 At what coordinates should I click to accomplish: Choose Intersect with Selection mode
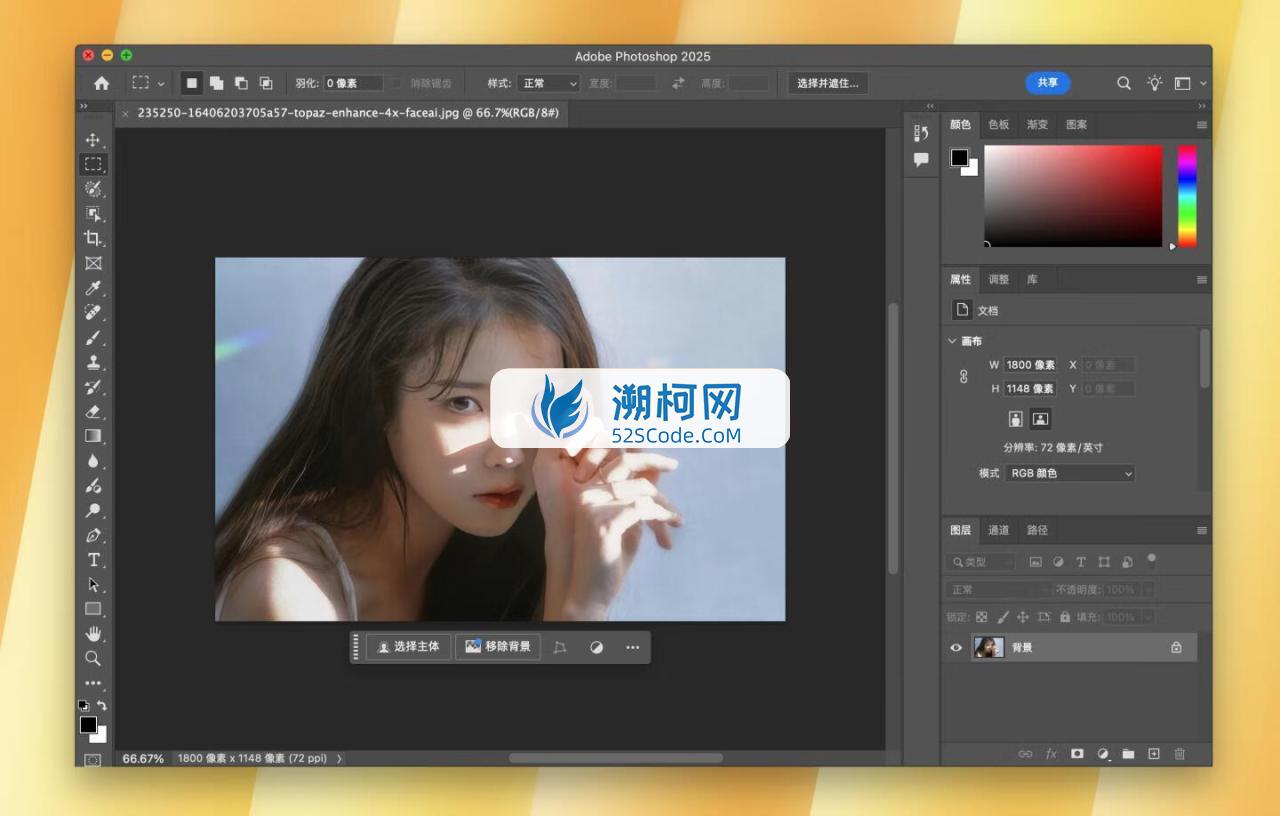266,83
